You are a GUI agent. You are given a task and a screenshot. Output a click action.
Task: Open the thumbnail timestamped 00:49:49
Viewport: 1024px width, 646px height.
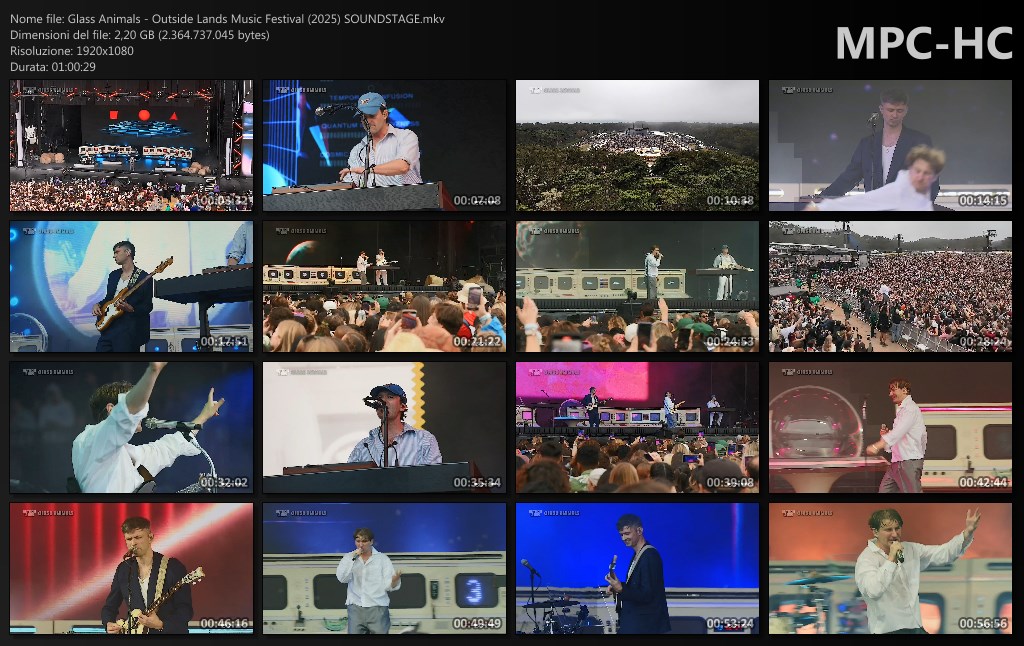pos(384,568)
